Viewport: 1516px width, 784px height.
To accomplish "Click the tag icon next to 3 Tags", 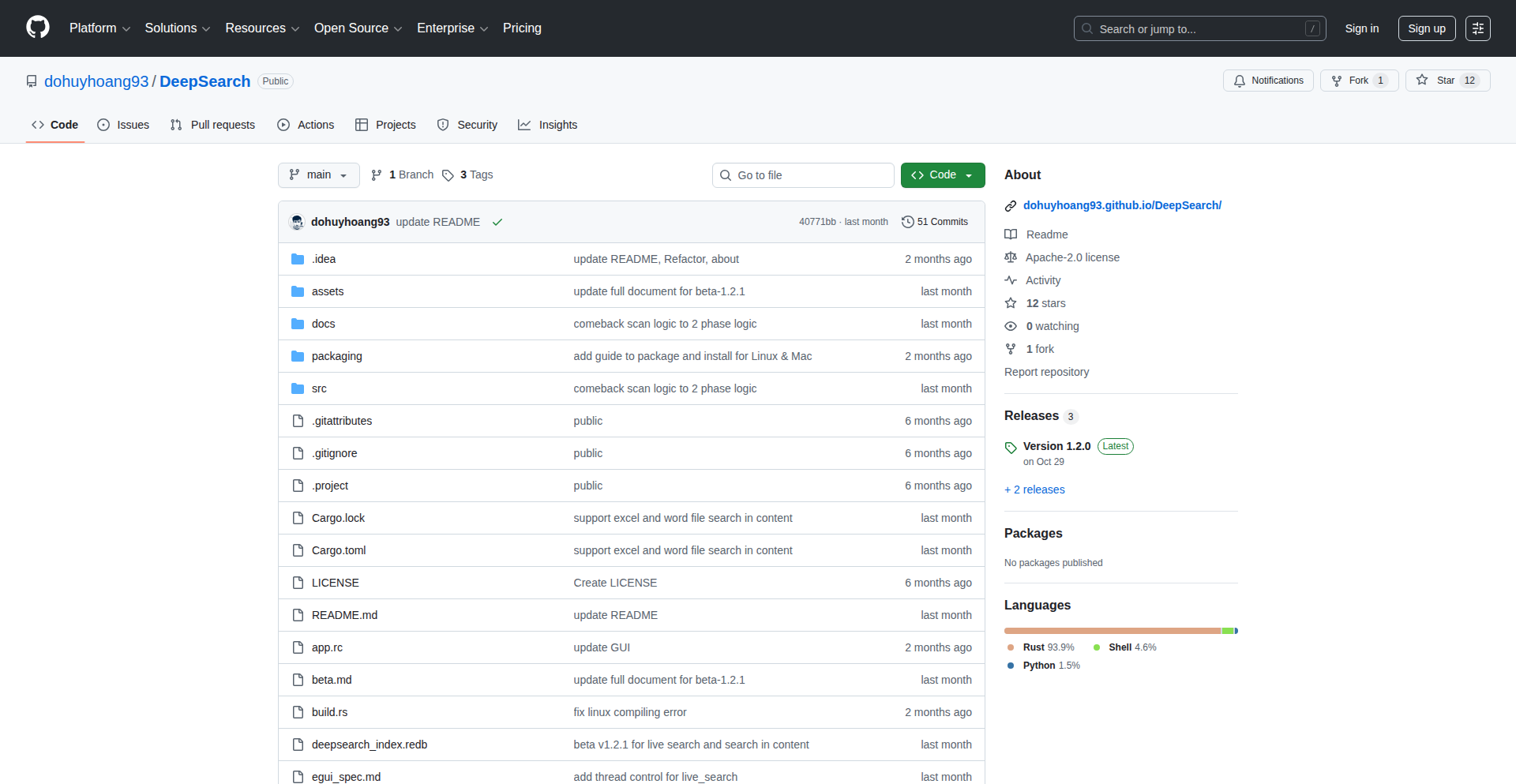I will click(x=448, y=175).
